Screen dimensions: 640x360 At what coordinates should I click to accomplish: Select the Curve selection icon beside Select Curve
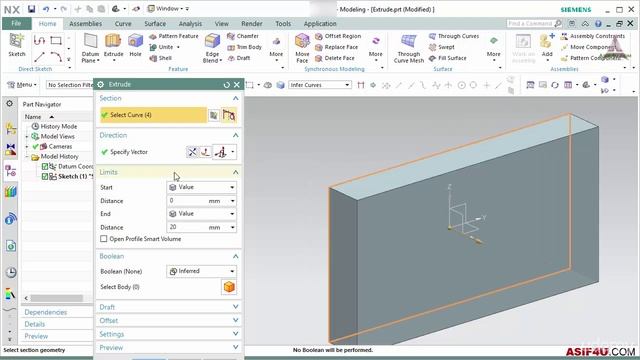229,115
